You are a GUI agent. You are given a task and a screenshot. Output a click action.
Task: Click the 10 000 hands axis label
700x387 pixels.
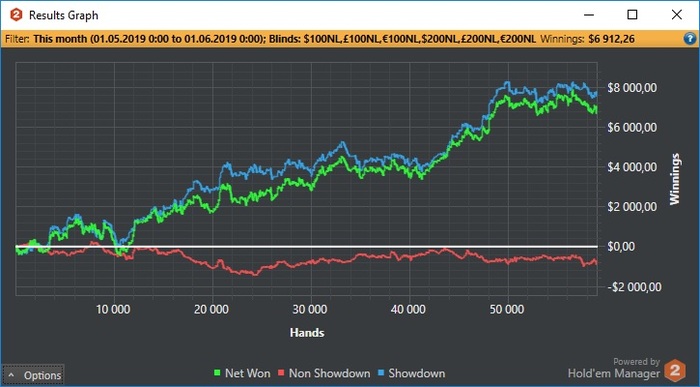pos(113,309)
